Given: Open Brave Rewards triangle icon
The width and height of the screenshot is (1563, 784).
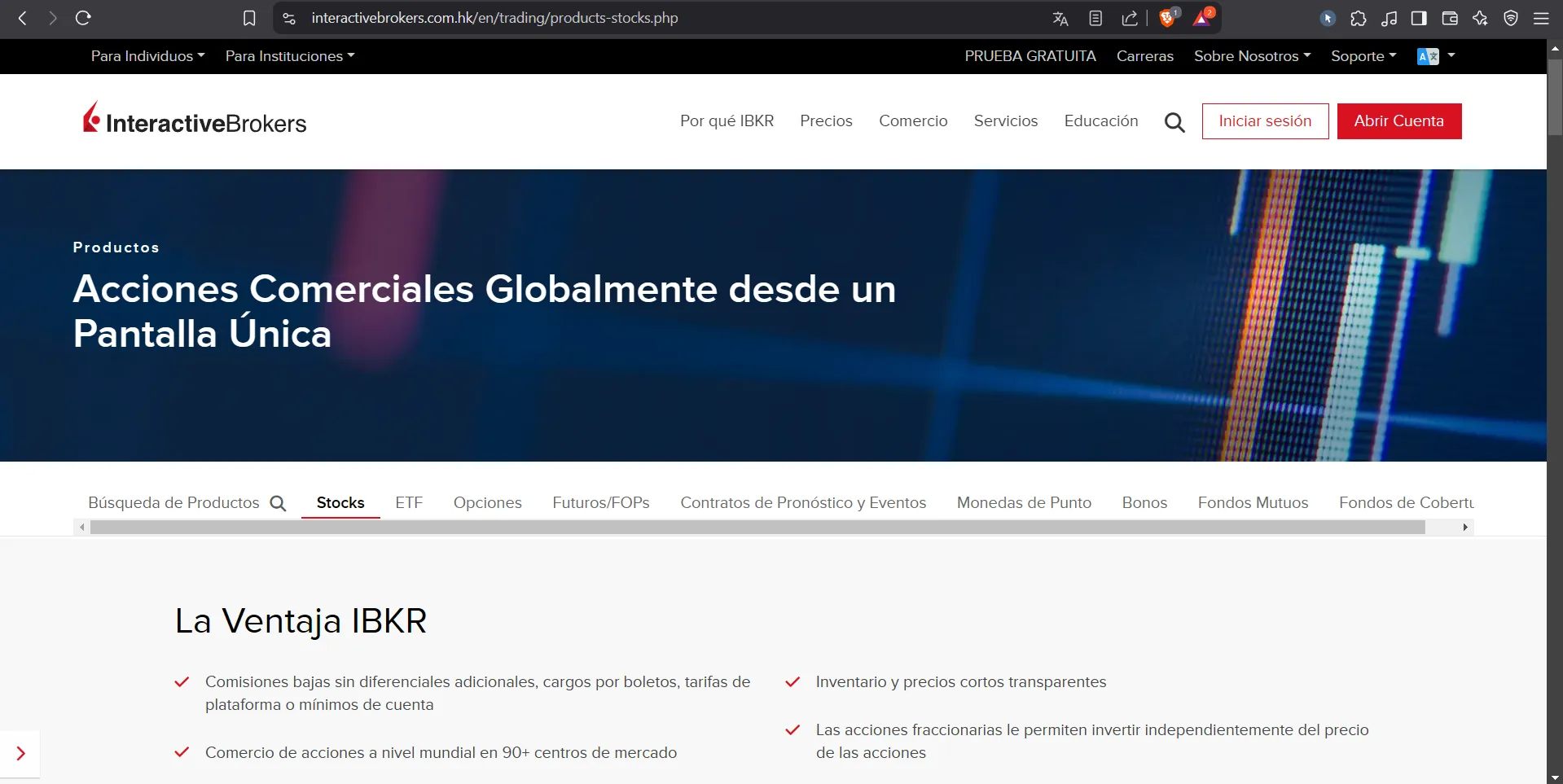Looking at the screenshot, I should [1203, 18].
